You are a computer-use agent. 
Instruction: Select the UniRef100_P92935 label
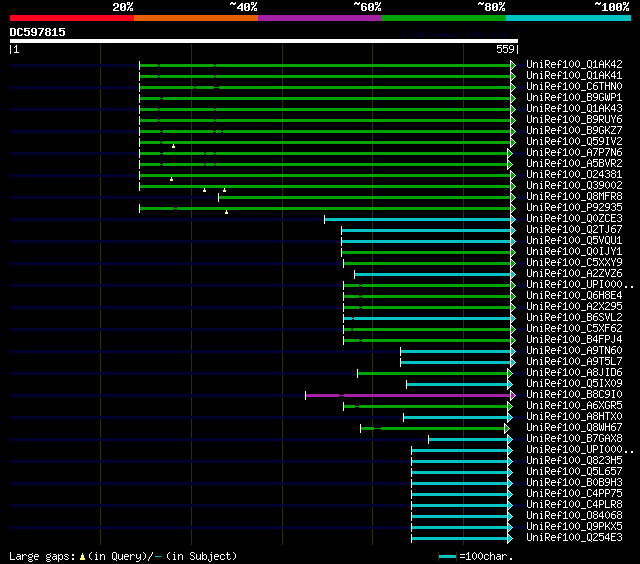574,208
